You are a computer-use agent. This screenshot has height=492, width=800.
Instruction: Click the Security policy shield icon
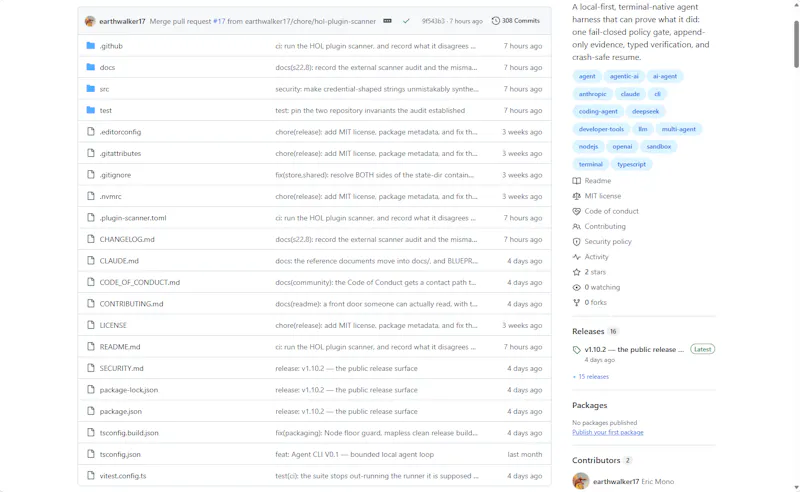click(x=577, y=241)
